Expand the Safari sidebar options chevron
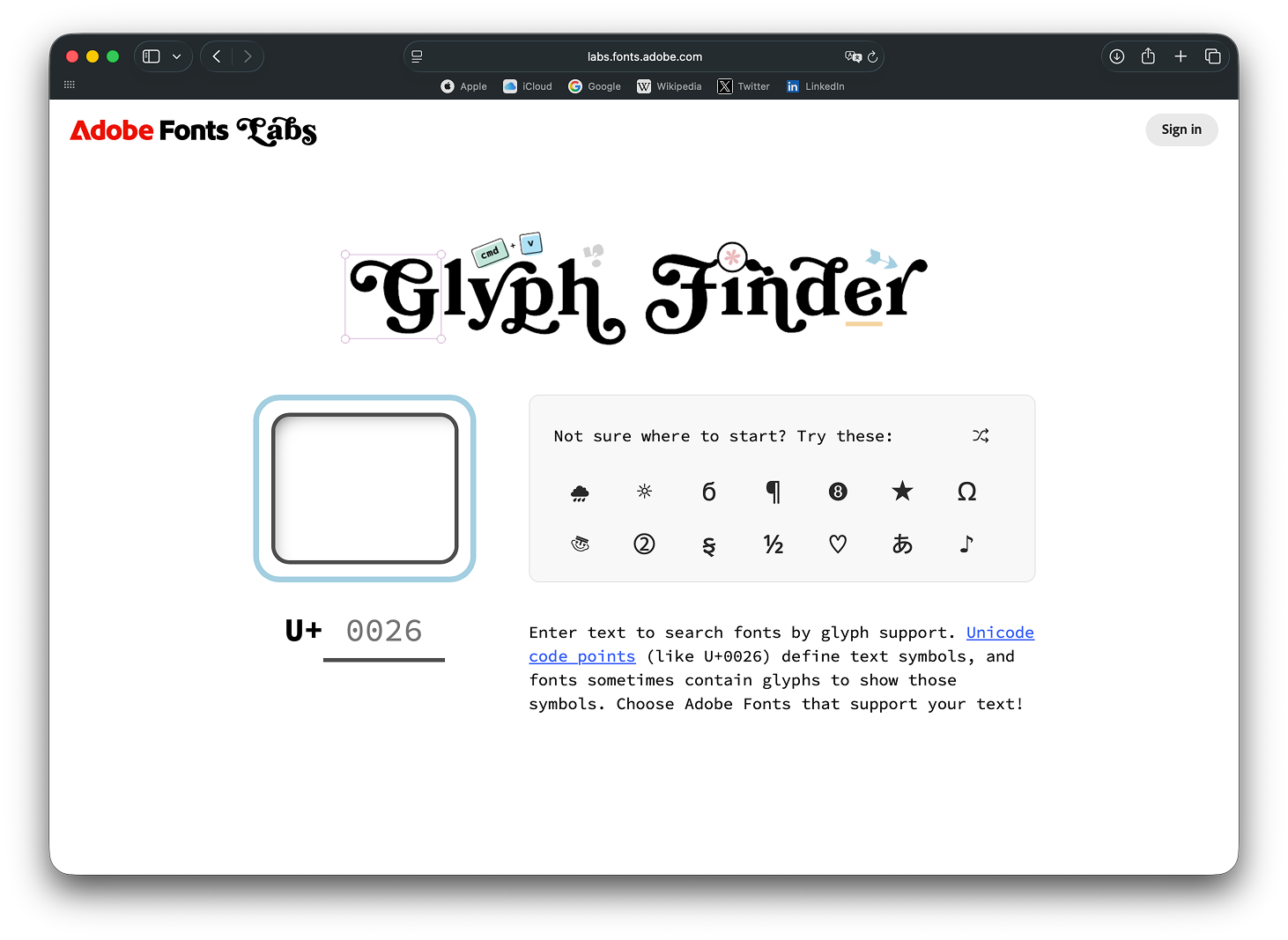Screen dimensions: 1288x940 pyautogui.click(x=177, y=56)
